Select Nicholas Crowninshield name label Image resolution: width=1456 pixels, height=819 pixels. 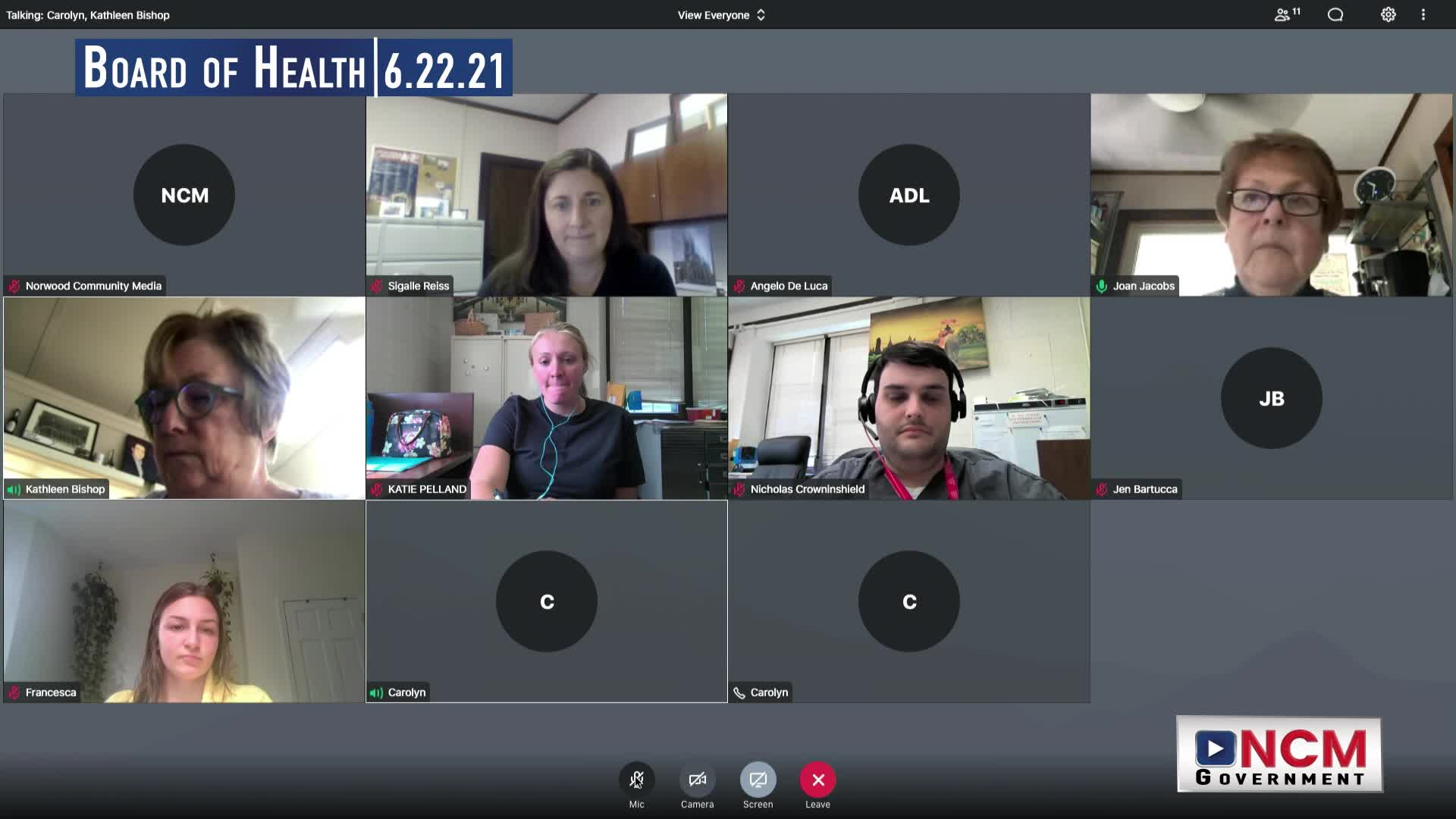point(807,489)
